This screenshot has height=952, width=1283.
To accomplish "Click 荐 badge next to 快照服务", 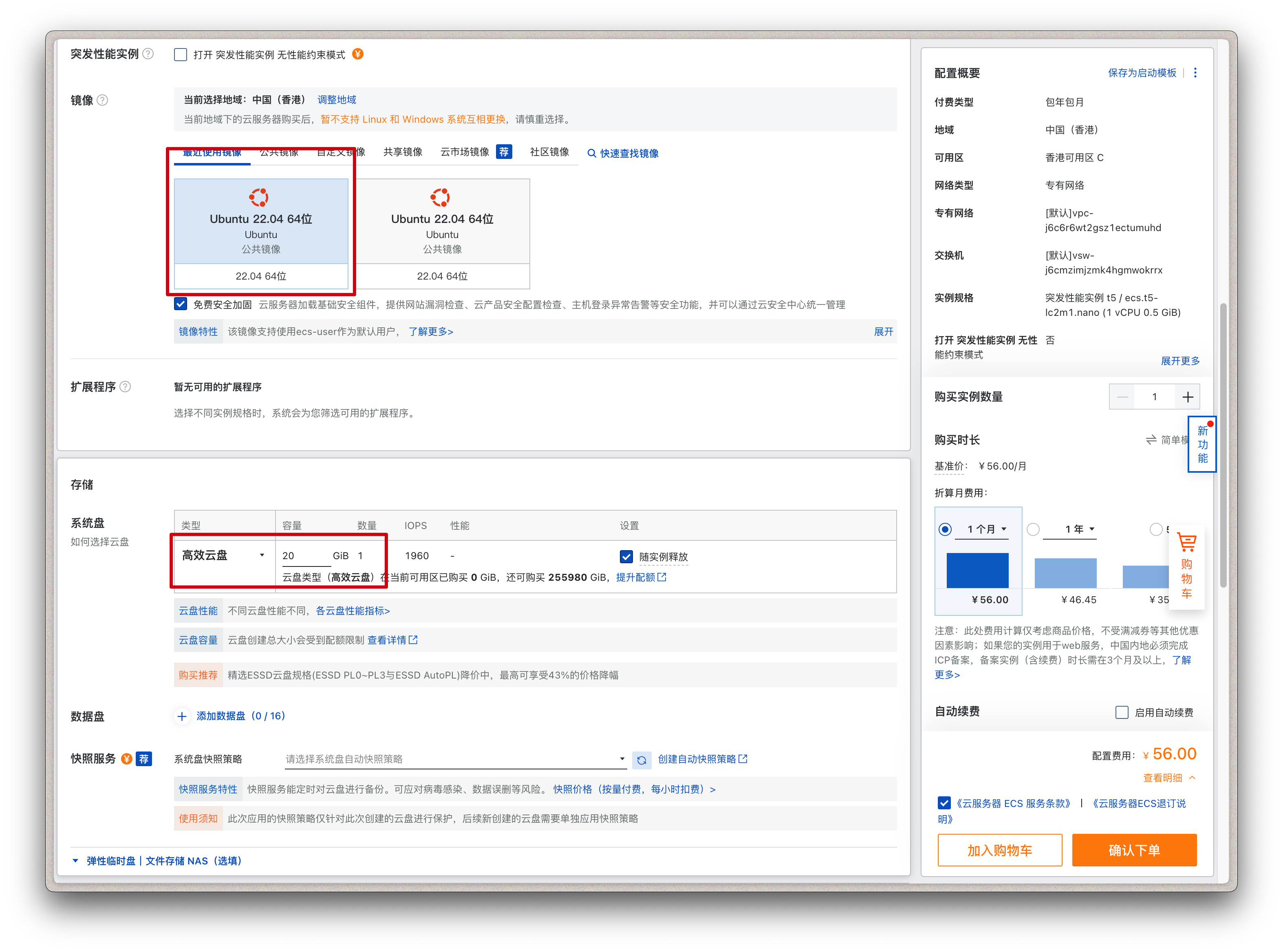I will pos(144,759).
